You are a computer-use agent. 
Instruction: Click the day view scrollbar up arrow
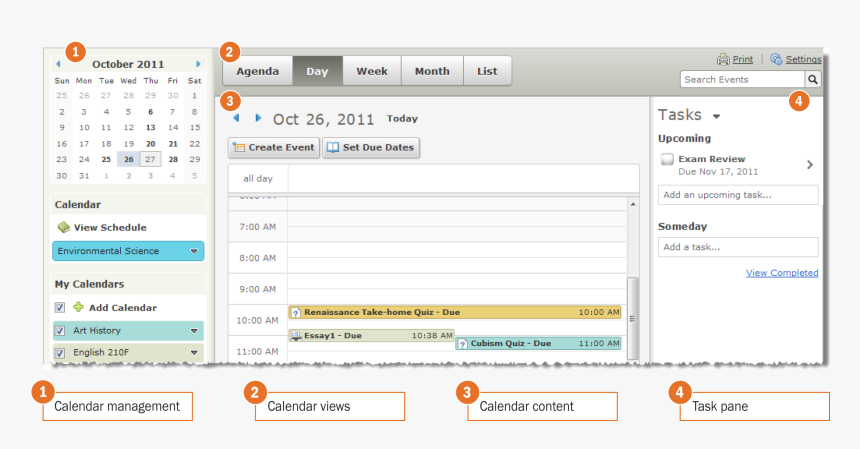point(633,204)
